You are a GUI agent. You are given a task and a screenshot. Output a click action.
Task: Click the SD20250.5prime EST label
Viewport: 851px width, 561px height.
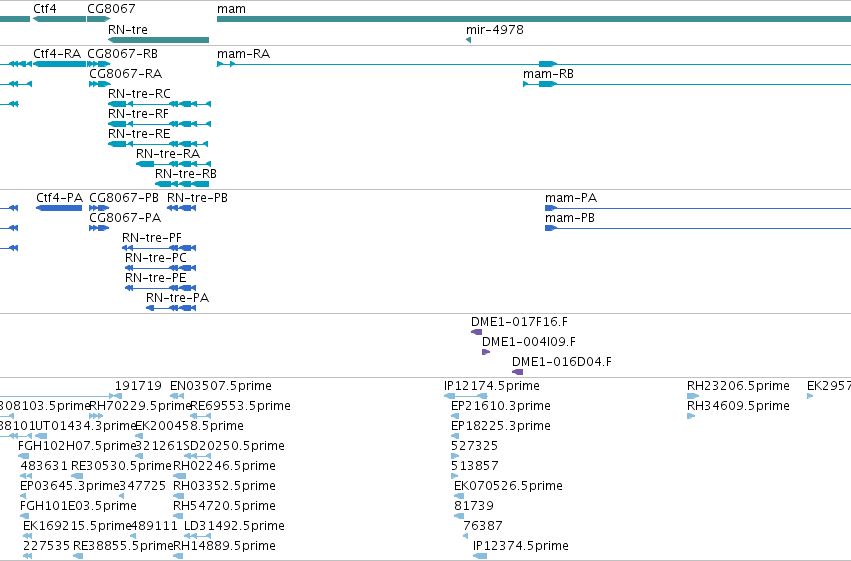pyautogui.click(x=234, y=446)
